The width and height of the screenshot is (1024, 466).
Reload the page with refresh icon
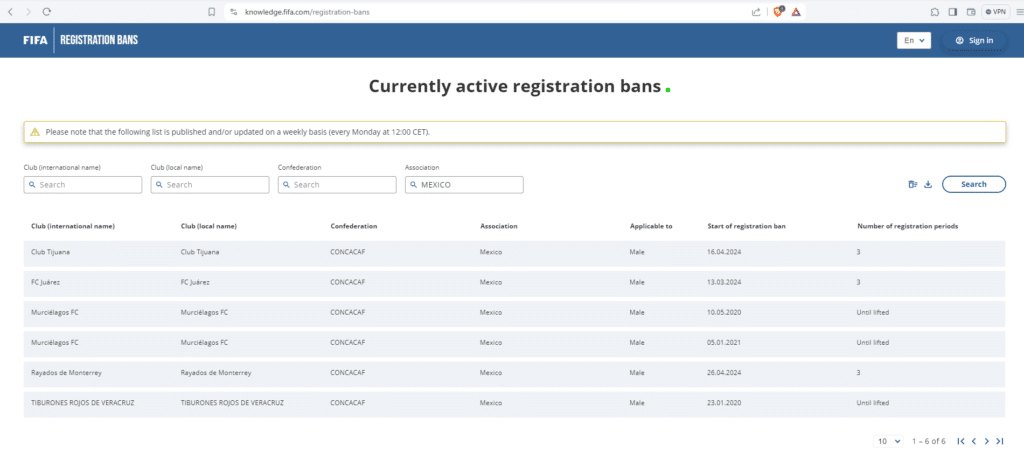tap(47, 11)
